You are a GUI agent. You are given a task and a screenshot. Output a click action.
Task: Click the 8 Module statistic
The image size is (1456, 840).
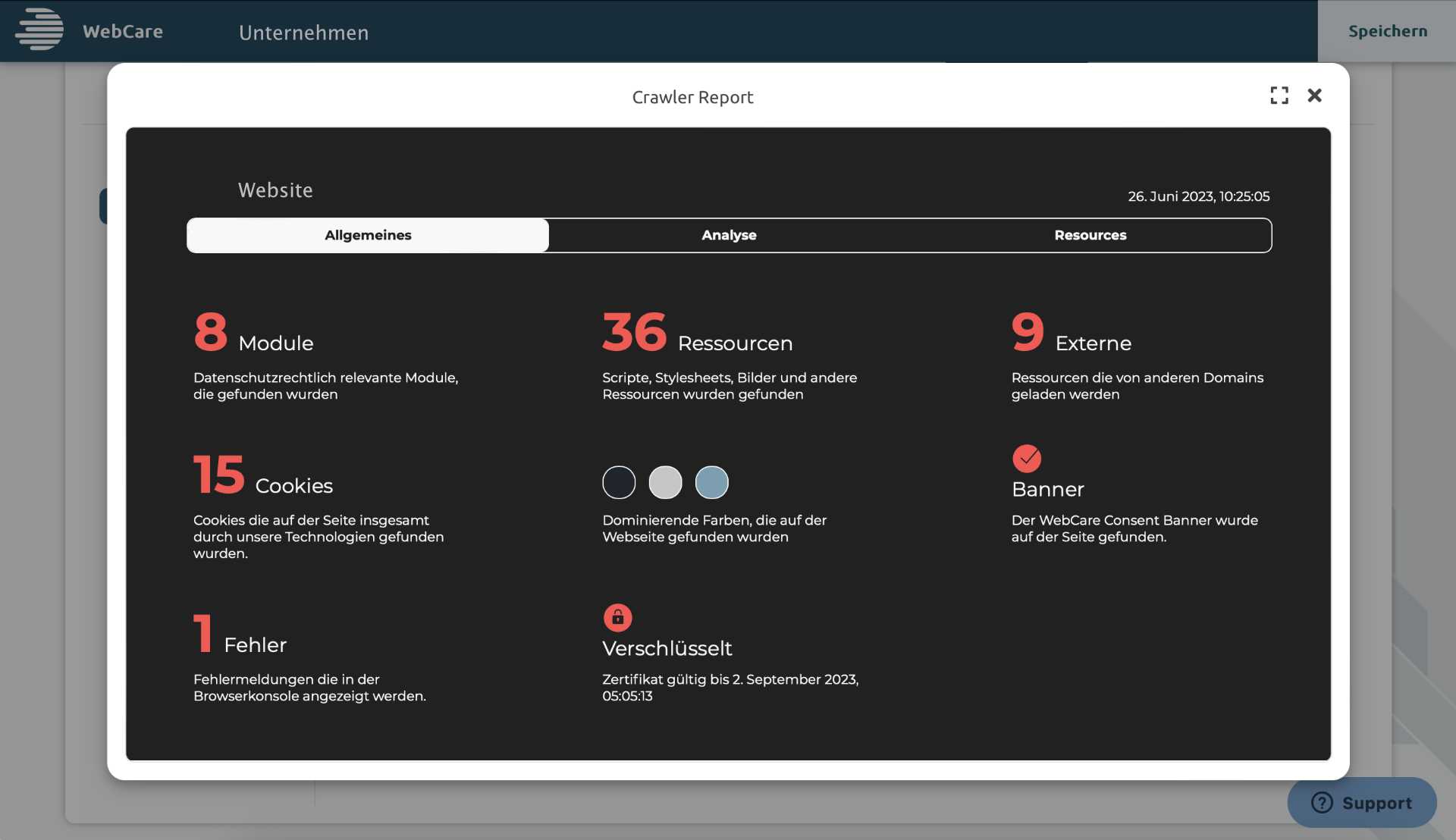point(253,333)
